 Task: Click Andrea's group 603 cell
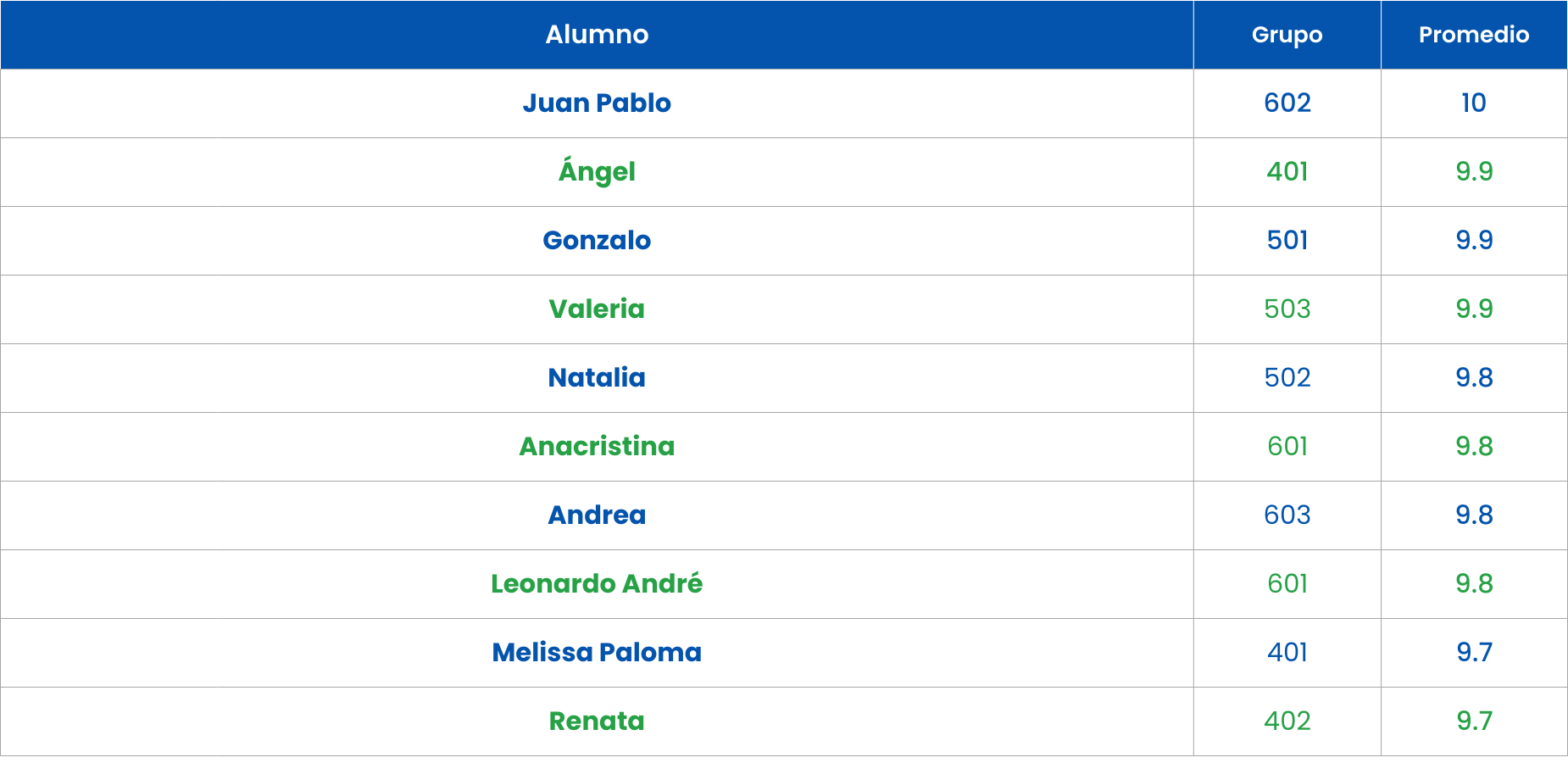point(1287,515)
